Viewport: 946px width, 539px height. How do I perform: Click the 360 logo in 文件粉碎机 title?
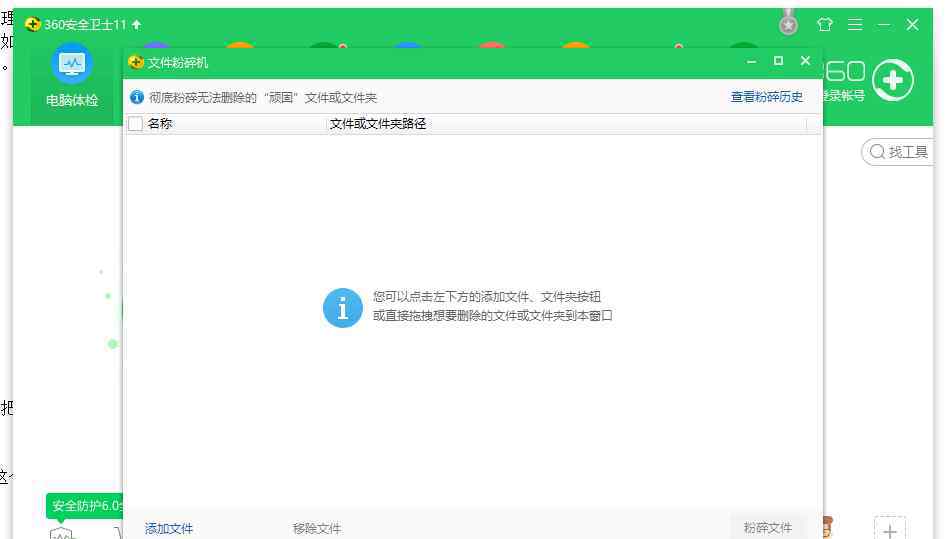[136, 62]
